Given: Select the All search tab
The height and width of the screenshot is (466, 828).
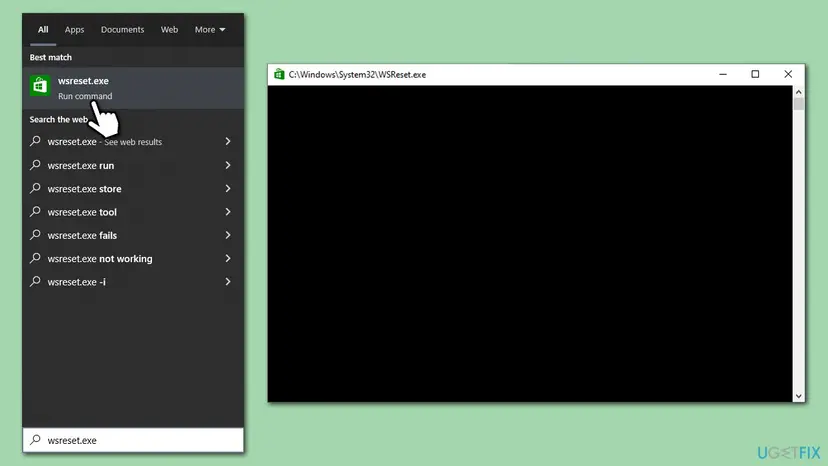Looking at the screenshot, I should click(43, 30).
